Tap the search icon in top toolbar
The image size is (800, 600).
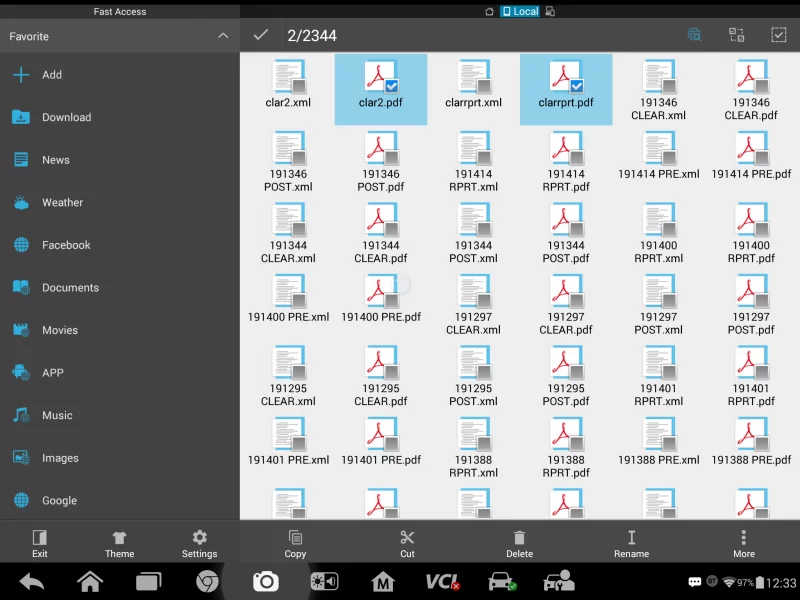pyautogui.click(x=694, y=35)
